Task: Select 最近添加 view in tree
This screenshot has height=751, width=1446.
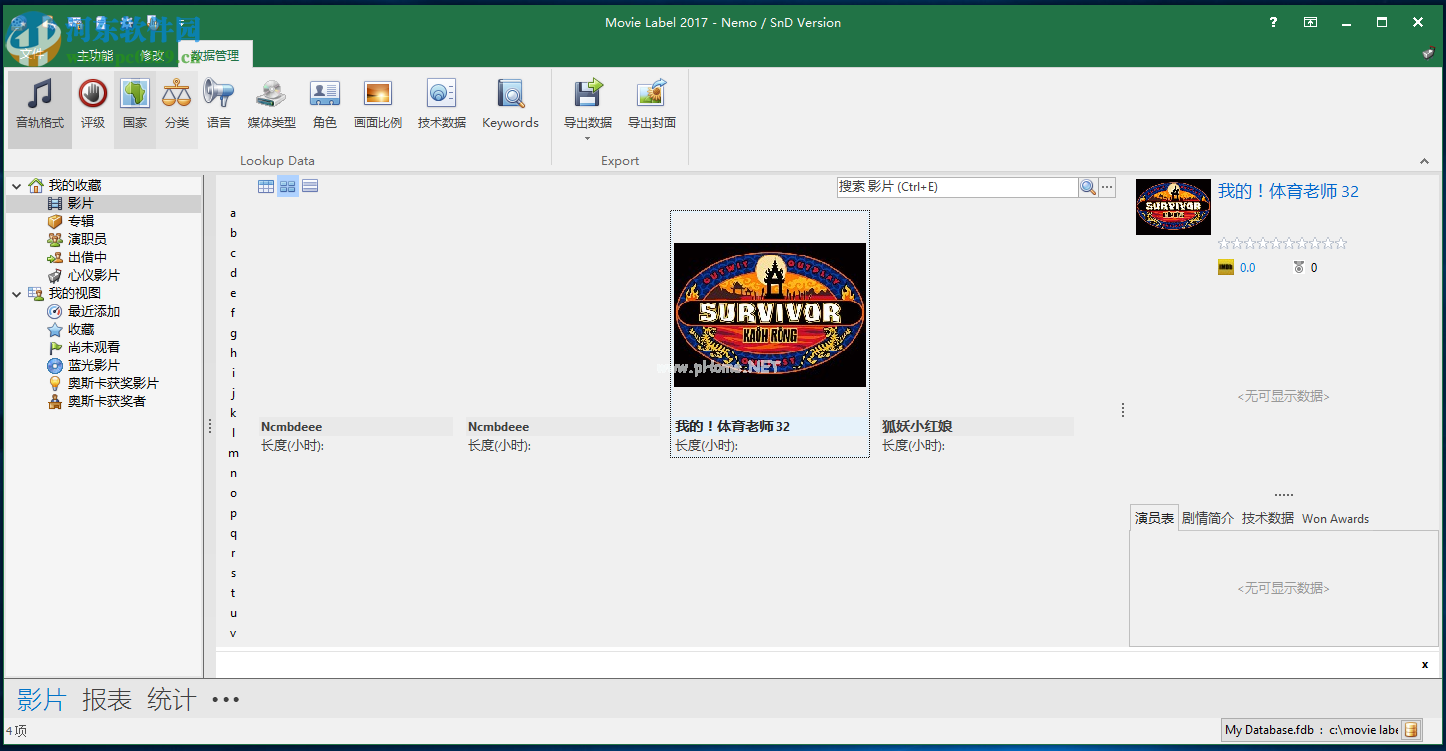Action: point(93,311)
